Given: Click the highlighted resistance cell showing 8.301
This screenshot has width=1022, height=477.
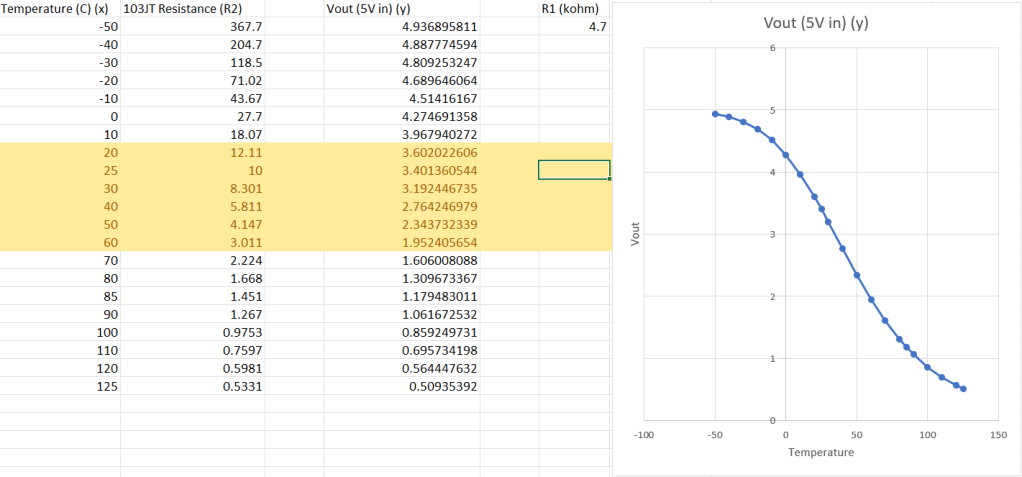Looking at the screenshot, I should click(192, 188).
